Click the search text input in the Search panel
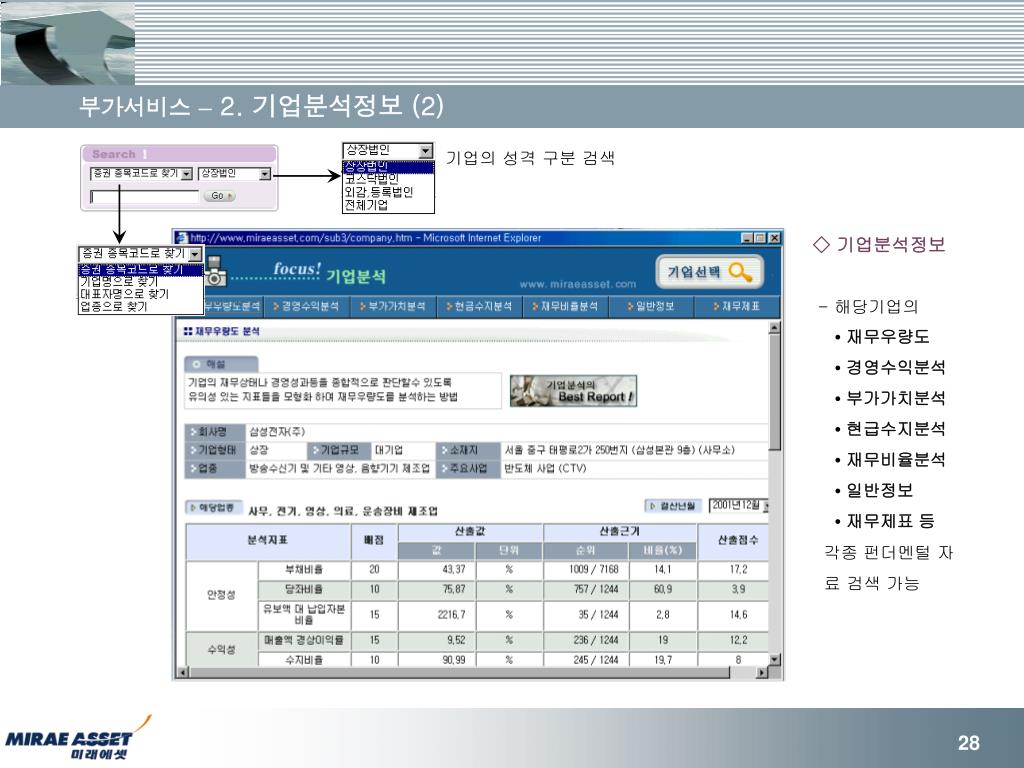The image size is (1024, 768). click(x=144, y=196)
